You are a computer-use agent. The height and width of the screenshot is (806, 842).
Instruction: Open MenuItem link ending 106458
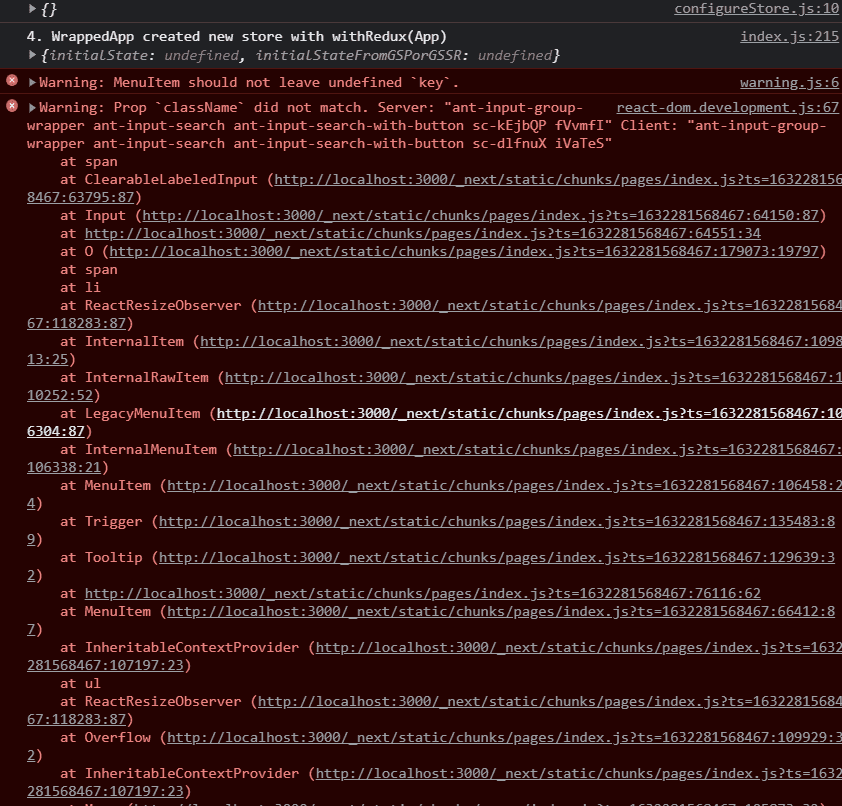pos(504,485)
